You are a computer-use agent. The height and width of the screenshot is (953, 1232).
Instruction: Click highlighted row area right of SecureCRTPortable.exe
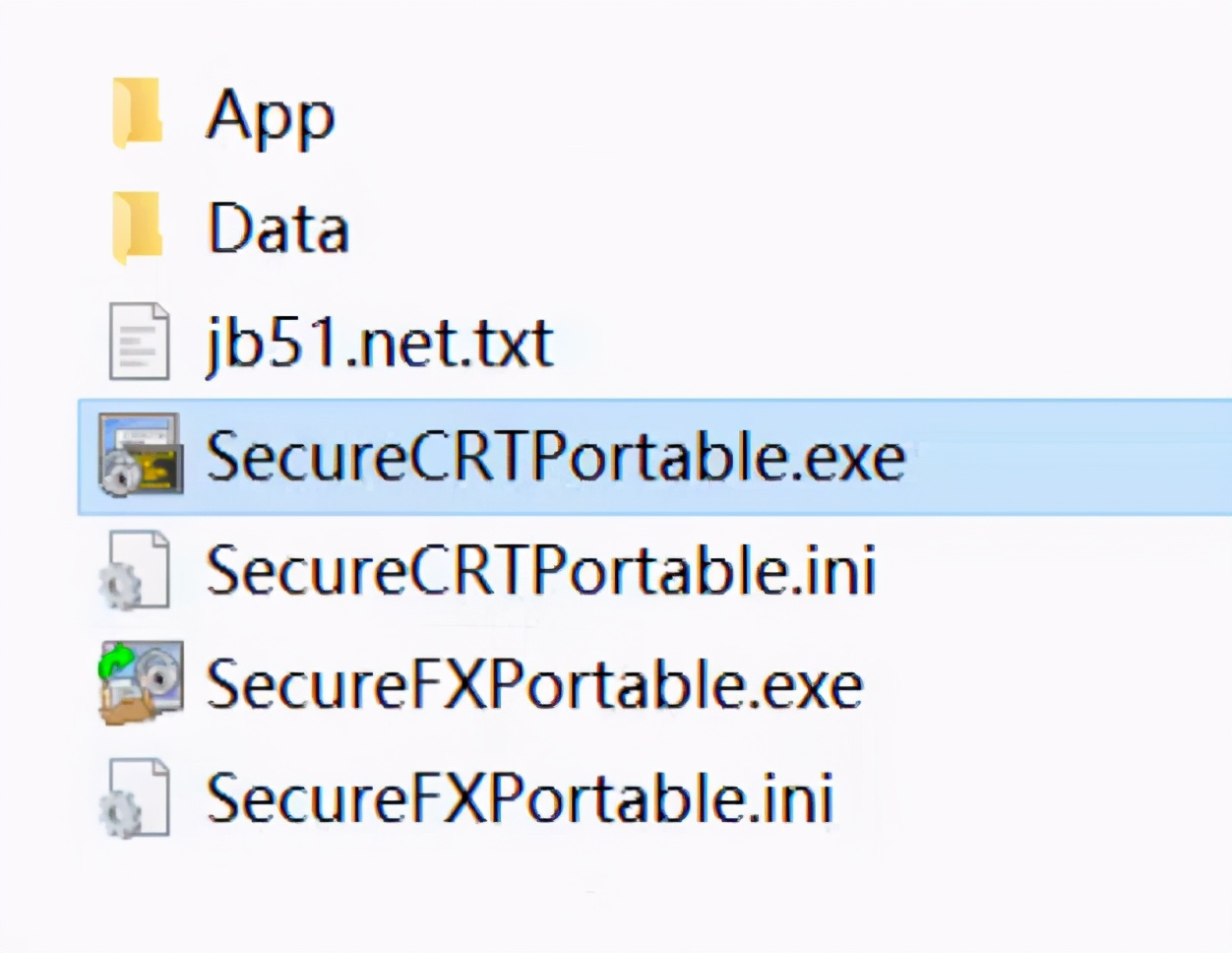pyautogui.click(x=1063, y=457)
